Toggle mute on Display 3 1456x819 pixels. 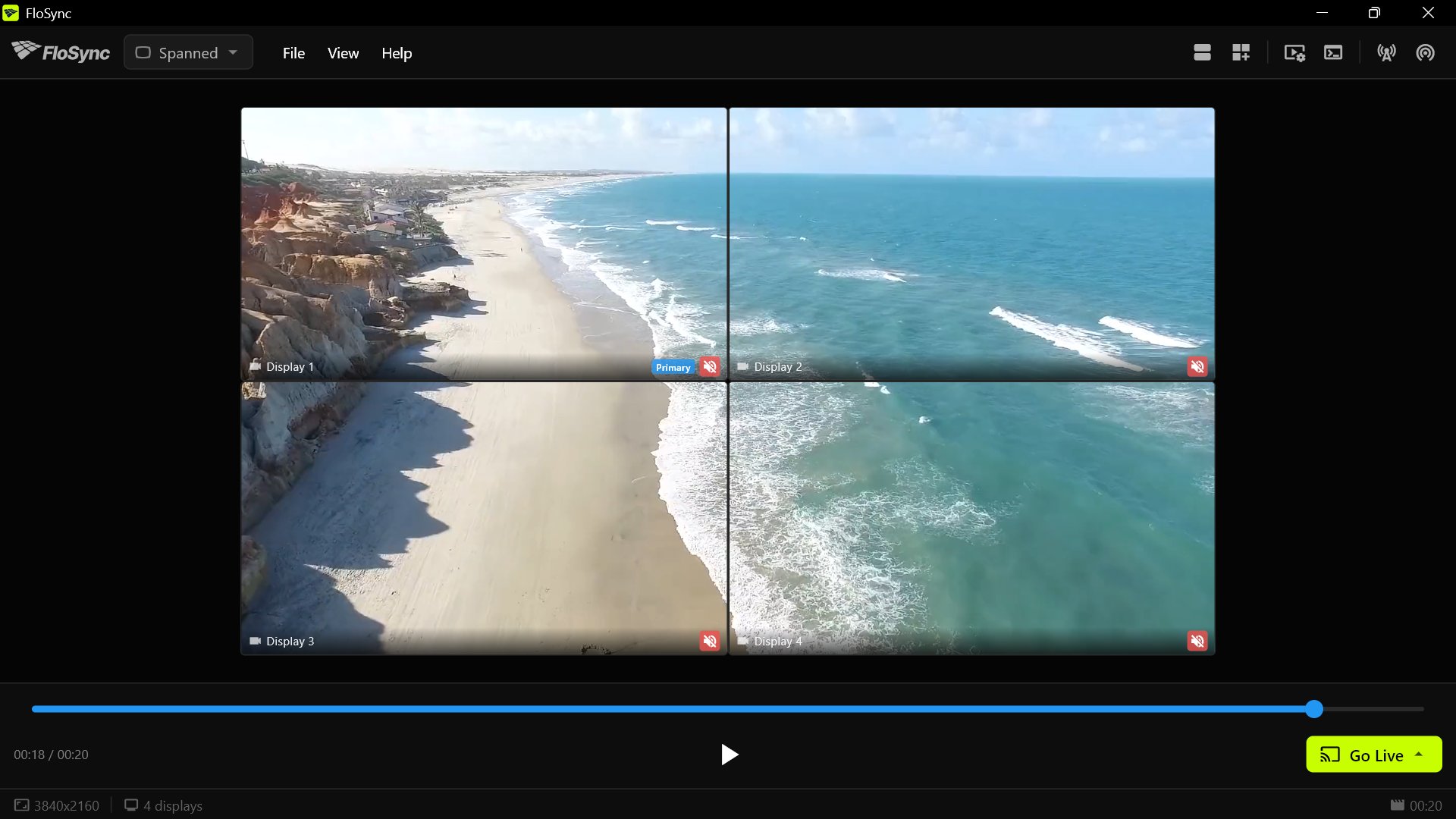[x=710, y=642]
